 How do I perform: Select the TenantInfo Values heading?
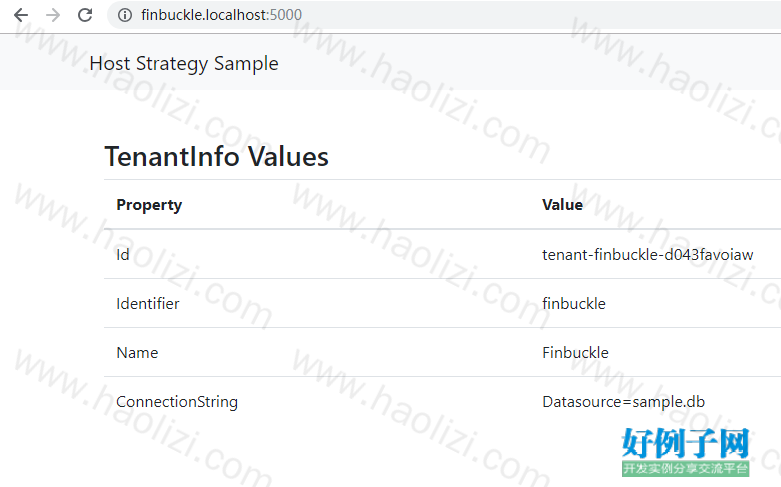pyautogui.click(x=216, y=156)
